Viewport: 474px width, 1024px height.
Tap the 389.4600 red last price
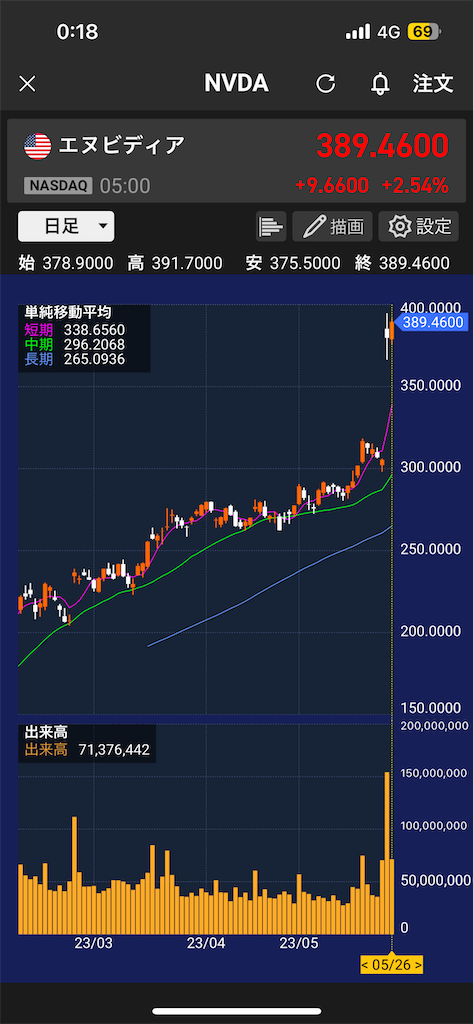pos(383,145)
